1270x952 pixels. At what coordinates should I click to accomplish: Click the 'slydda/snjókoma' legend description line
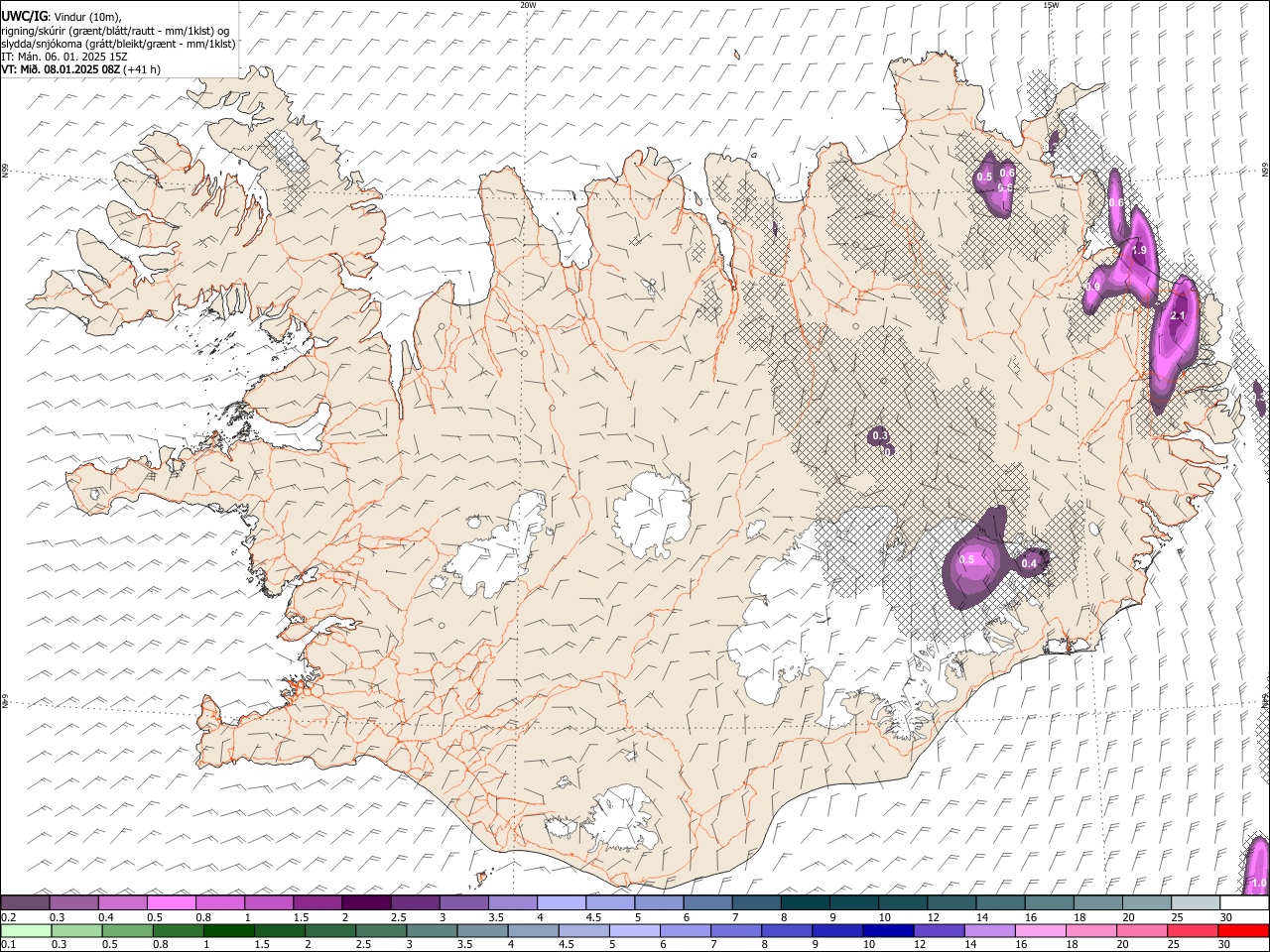click(118, 44)
